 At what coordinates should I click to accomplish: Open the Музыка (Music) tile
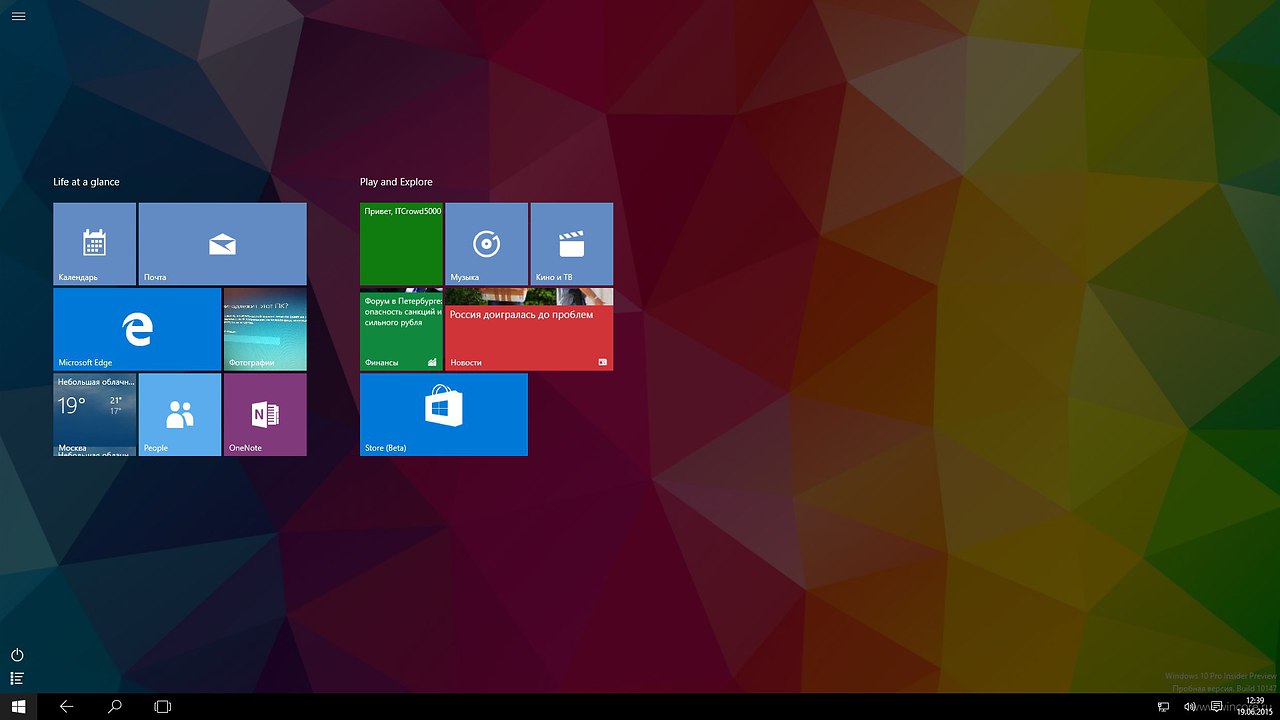click(x=486, y=243)
